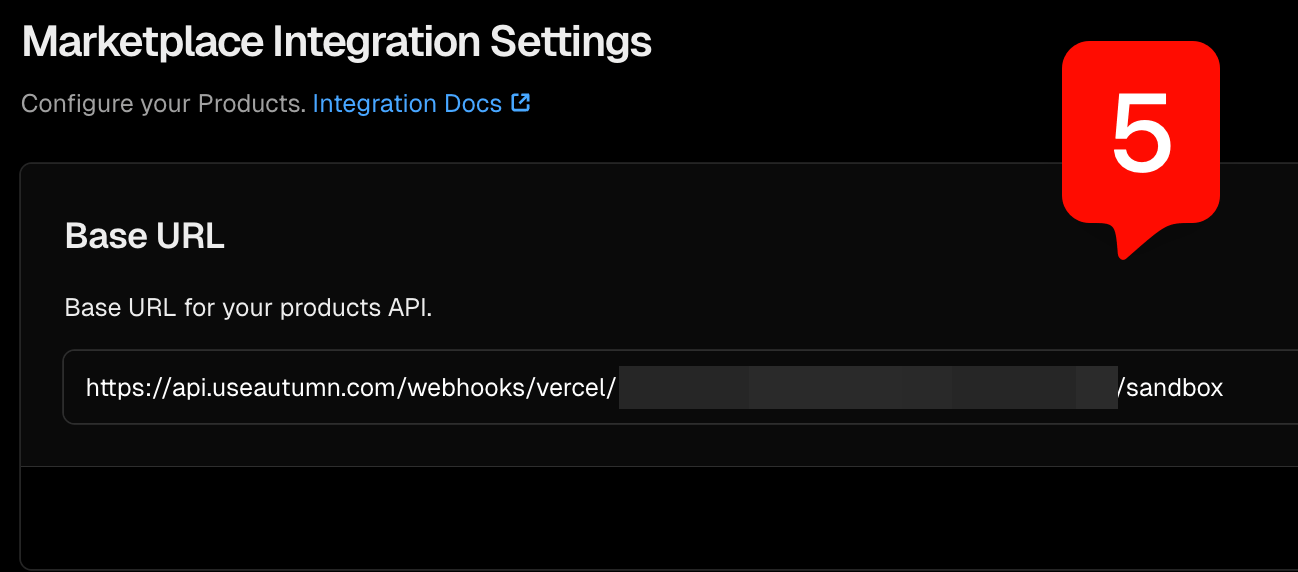Click the white digit 5 inside the badge

(1141, 132)
